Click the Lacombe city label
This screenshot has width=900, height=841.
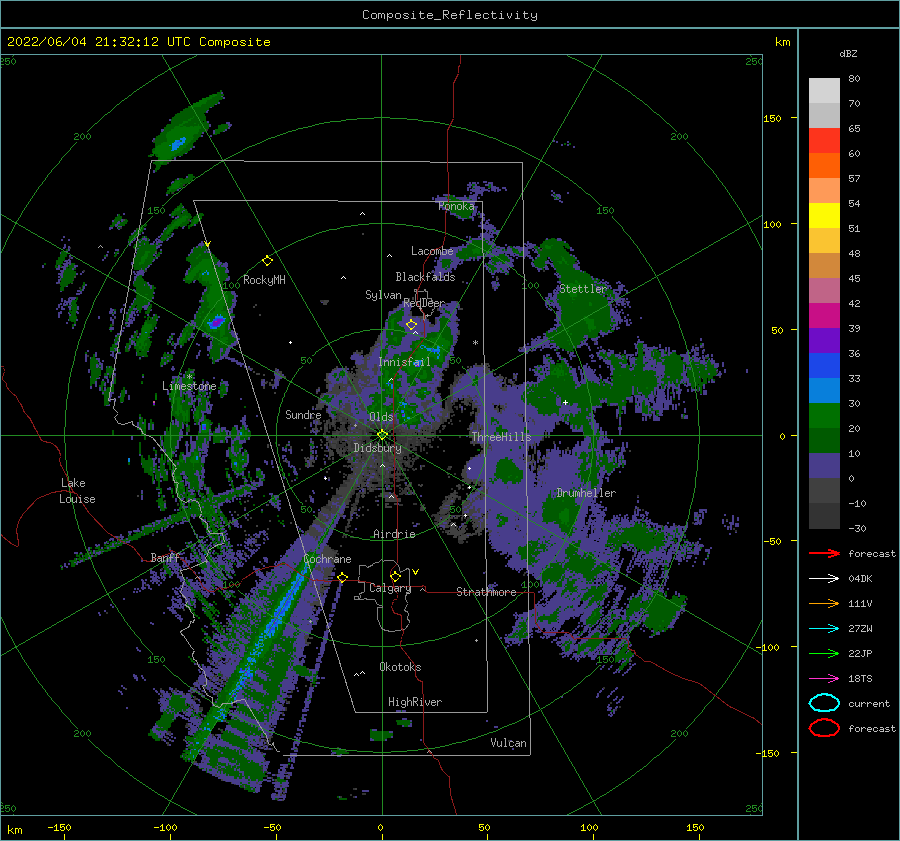point(432,251)
